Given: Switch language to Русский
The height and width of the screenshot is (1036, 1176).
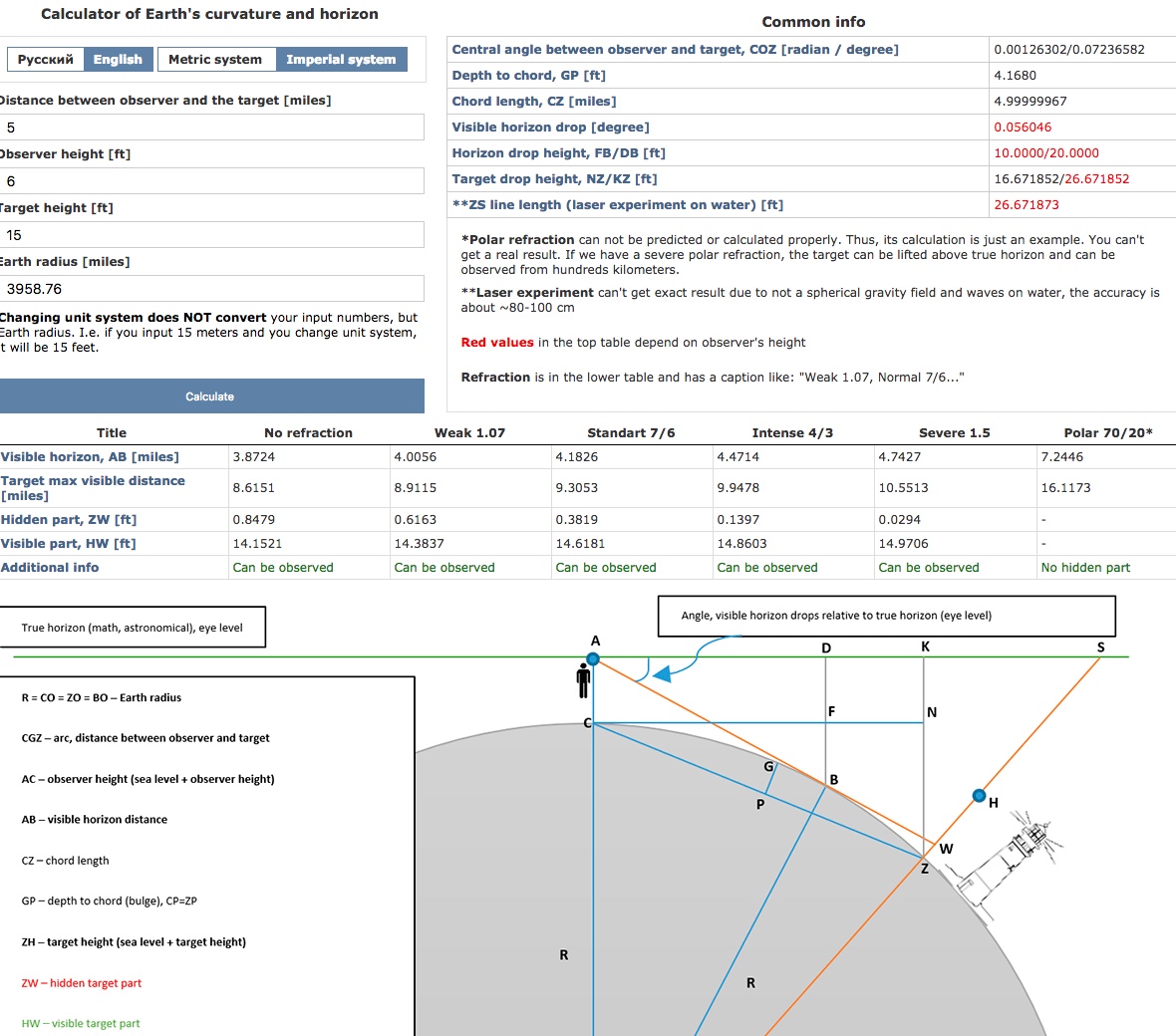Looking at the screenshot, I should 46,60.
